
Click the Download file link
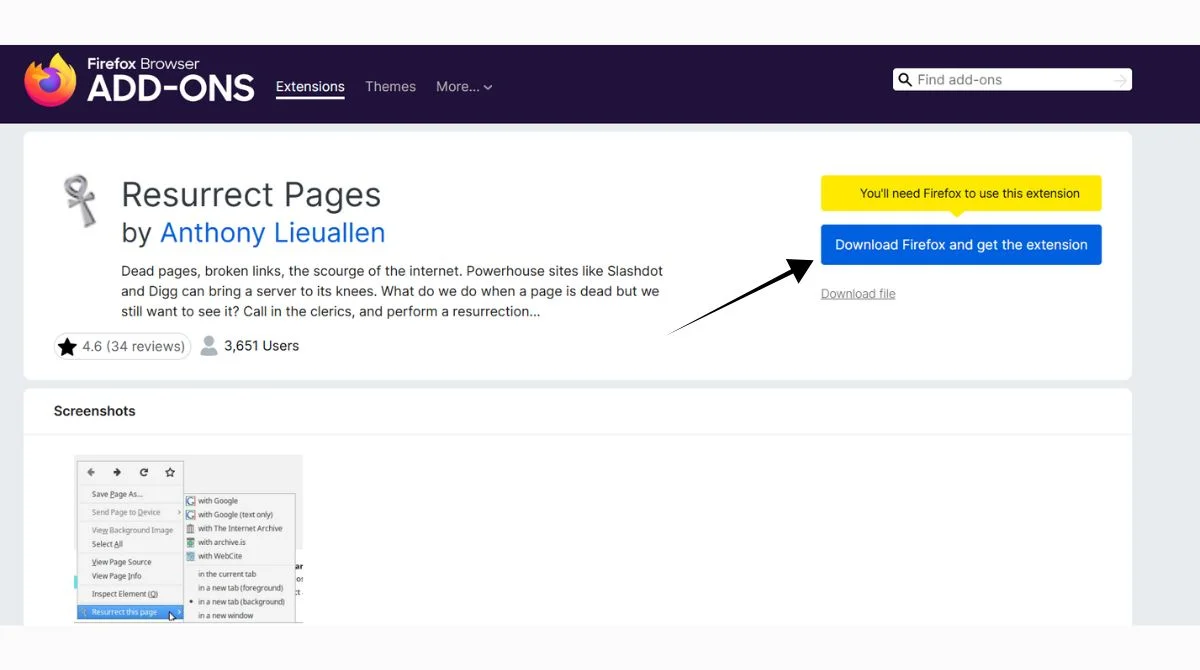(858, 294)
